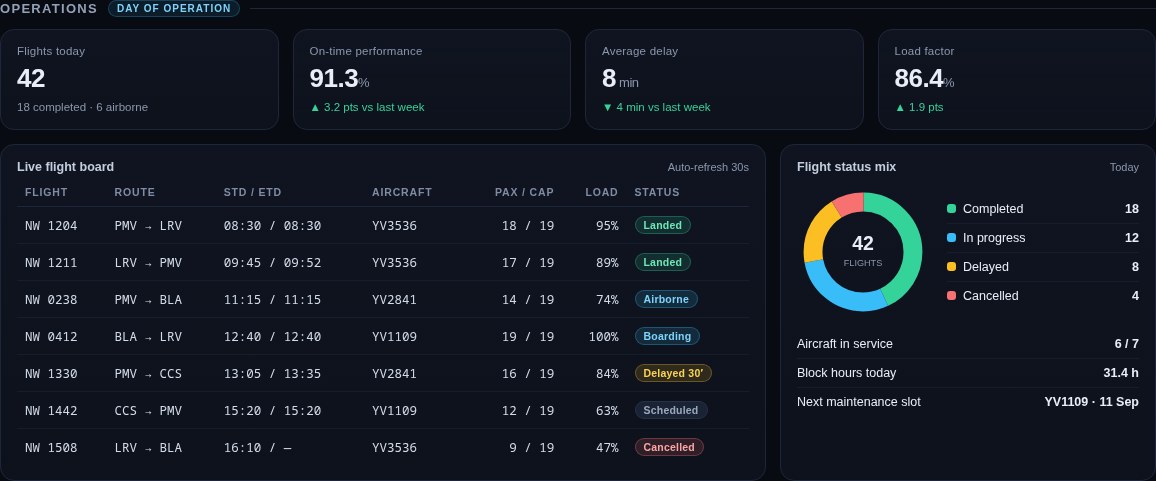Viewport: 1156px width, 481px height.
Task: Click the Block hours today 31.4 h value
Action: pyautogui.click(x=1121, y=373)
